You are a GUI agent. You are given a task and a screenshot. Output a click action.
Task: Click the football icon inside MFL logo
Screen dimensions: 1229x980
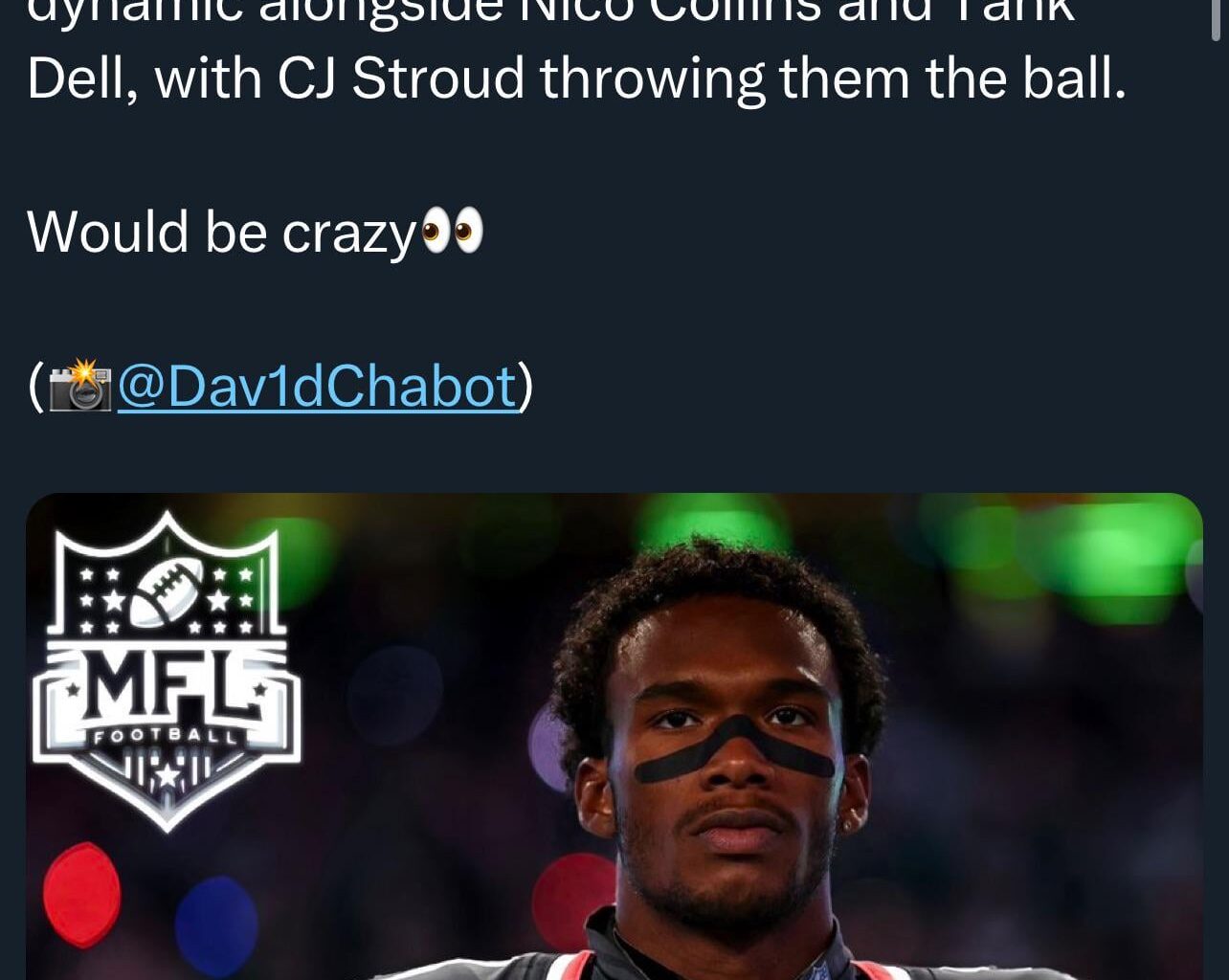coord(167,592)
